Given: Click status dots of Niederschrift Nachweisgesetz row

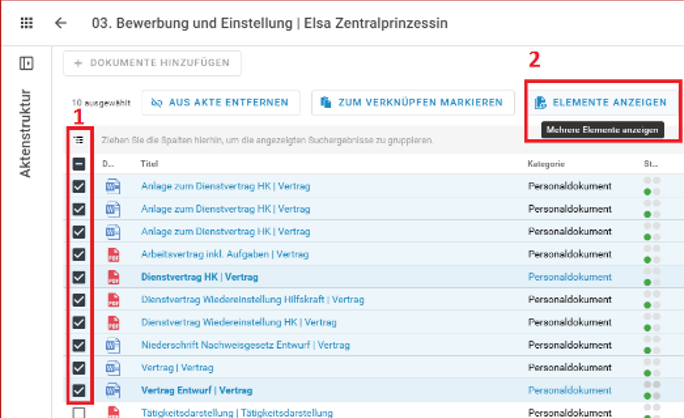Looking at the screenshot, I should (652, 345).
